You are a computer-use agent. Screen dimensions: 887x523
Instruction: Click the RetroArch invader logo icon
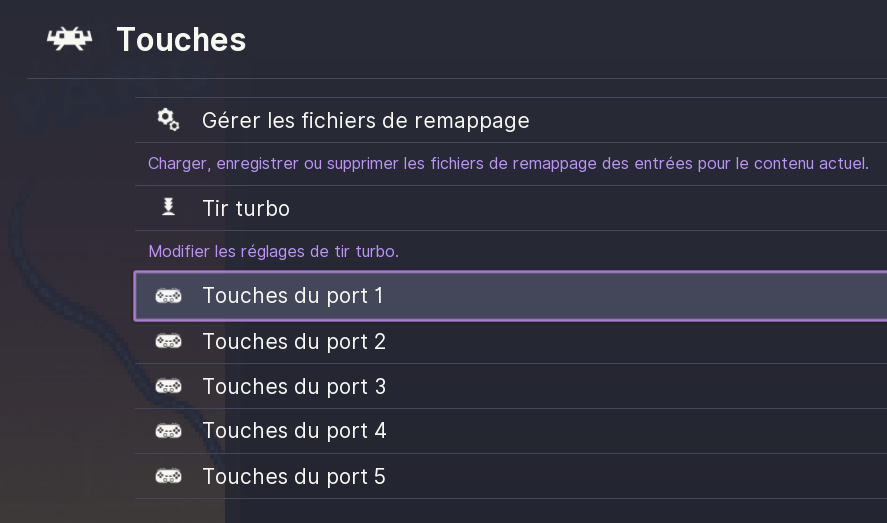click(69, 39)
